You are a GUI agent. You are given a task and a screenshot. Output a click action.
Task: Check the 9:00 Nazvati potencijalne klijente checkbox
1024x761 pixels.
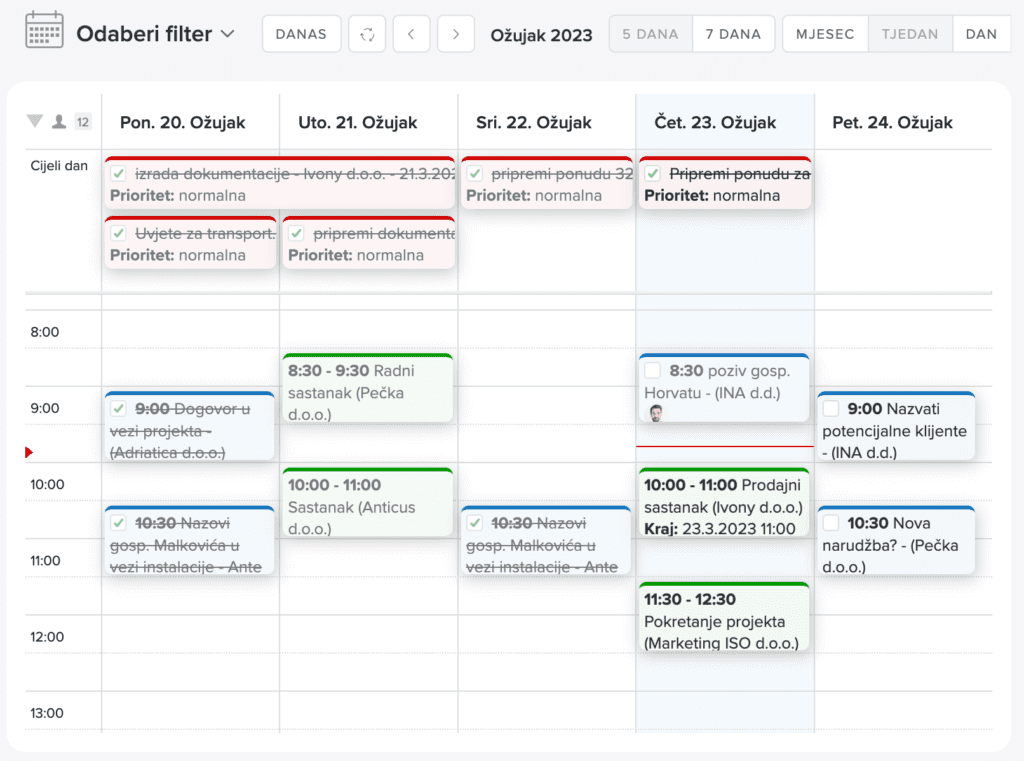click(830, 408)
